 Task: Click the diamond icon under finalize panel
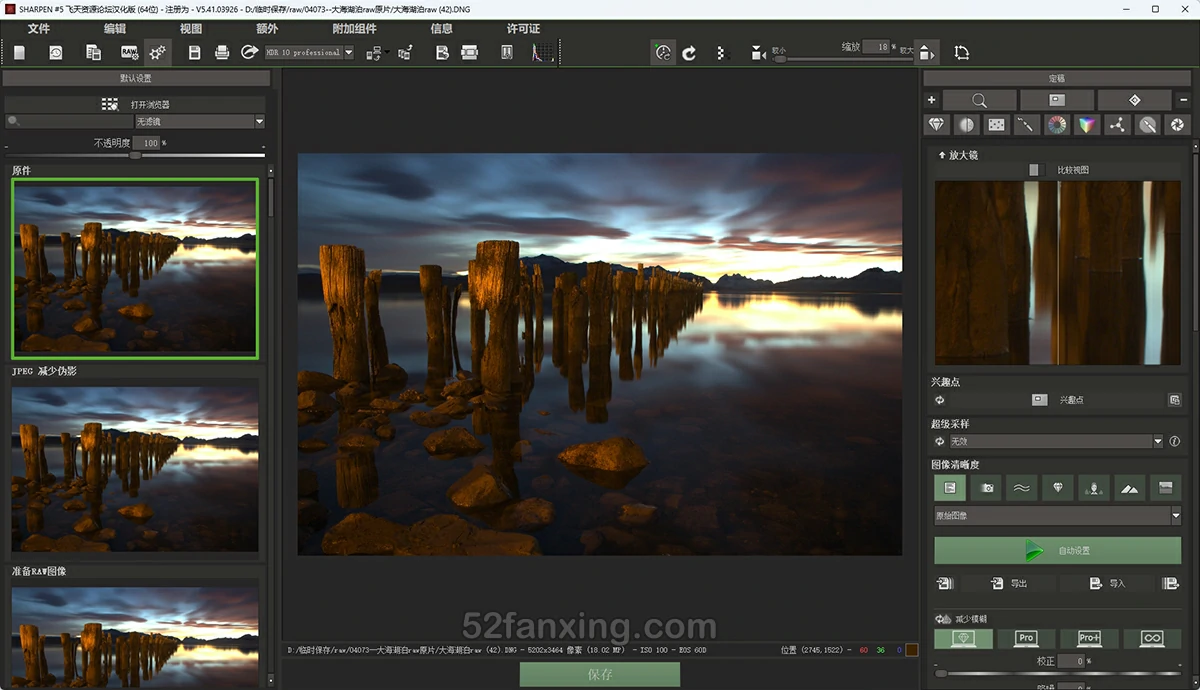click(937, 125)
